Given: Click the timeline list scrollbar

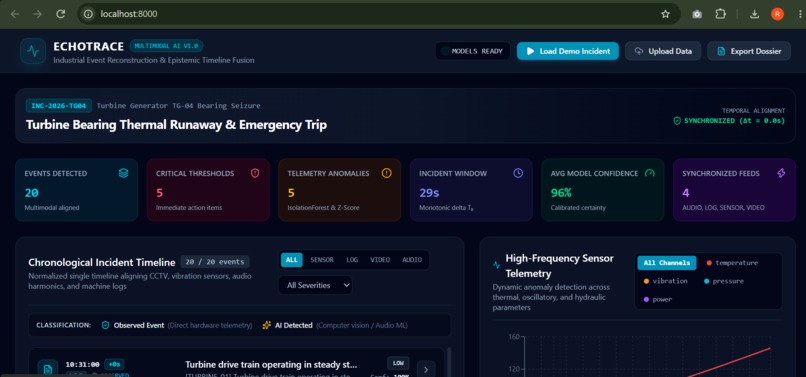Looking at the screenshot, I should click(449, 362).
